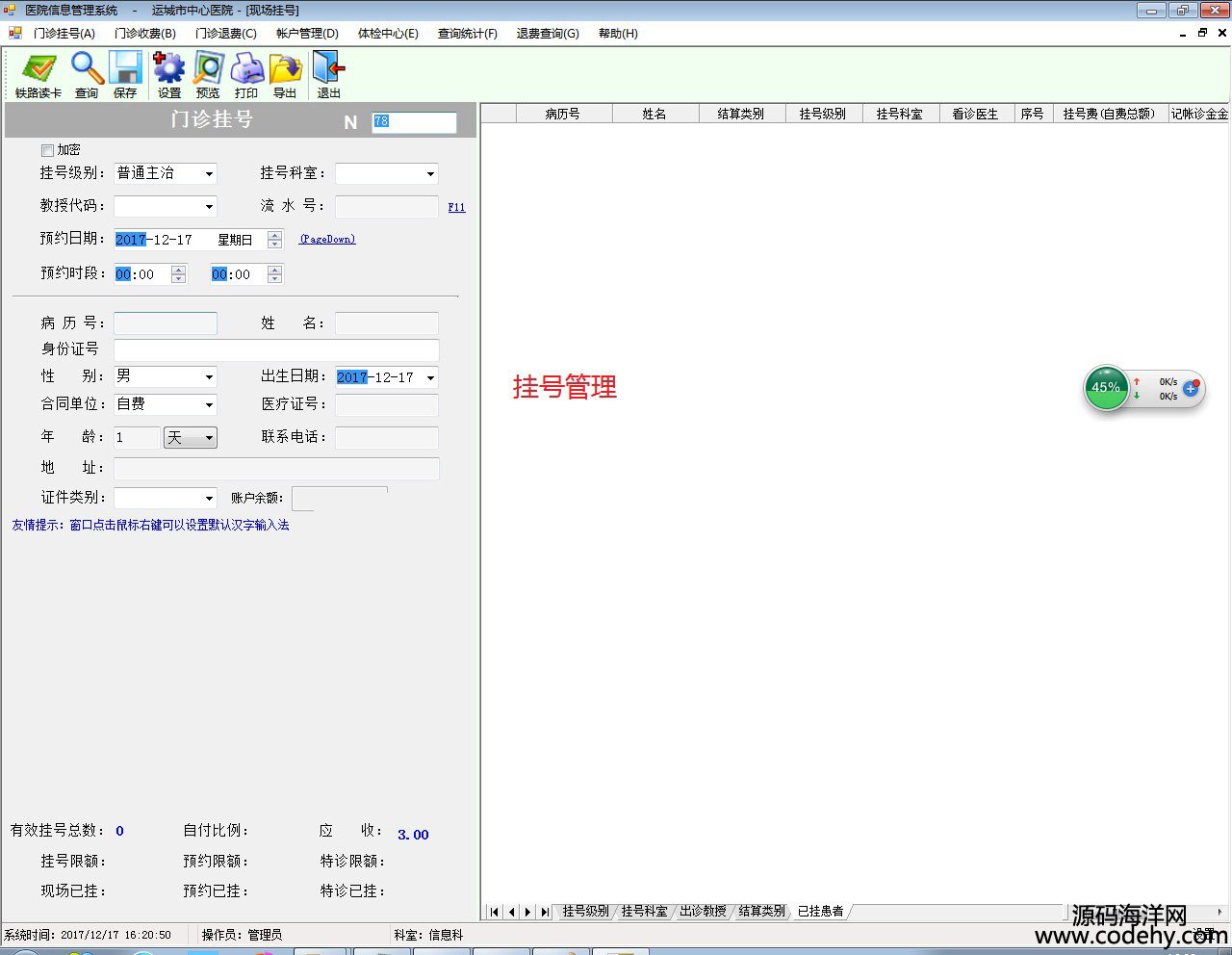Go to next record navigation arrow
The height and width of the screenshot is (955, 1232).
tap(527, 912)
